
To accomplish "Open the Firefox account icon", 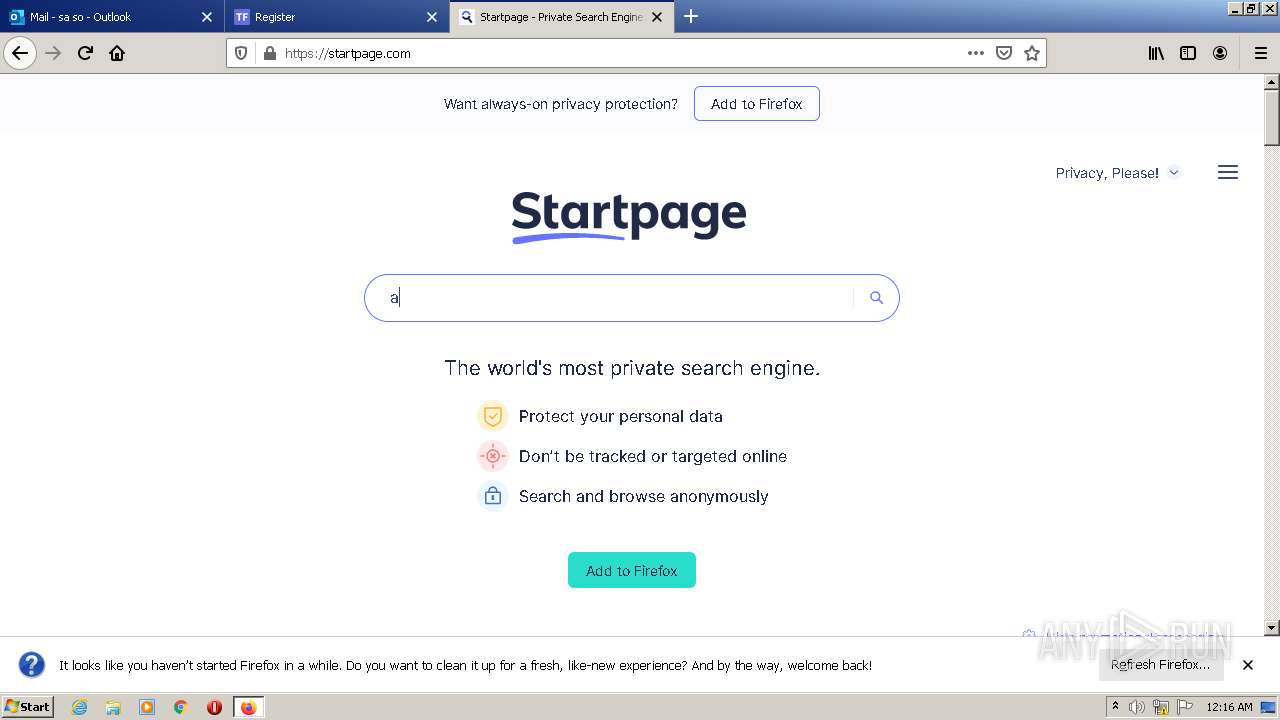I will click(1220, 53).
